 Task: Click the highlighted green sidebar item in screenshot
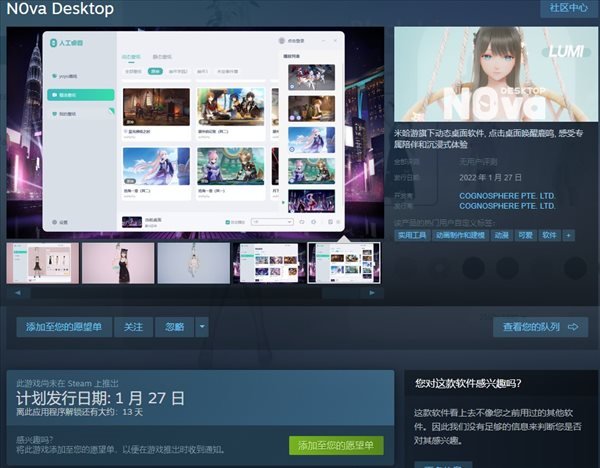(x=81, y=95)
